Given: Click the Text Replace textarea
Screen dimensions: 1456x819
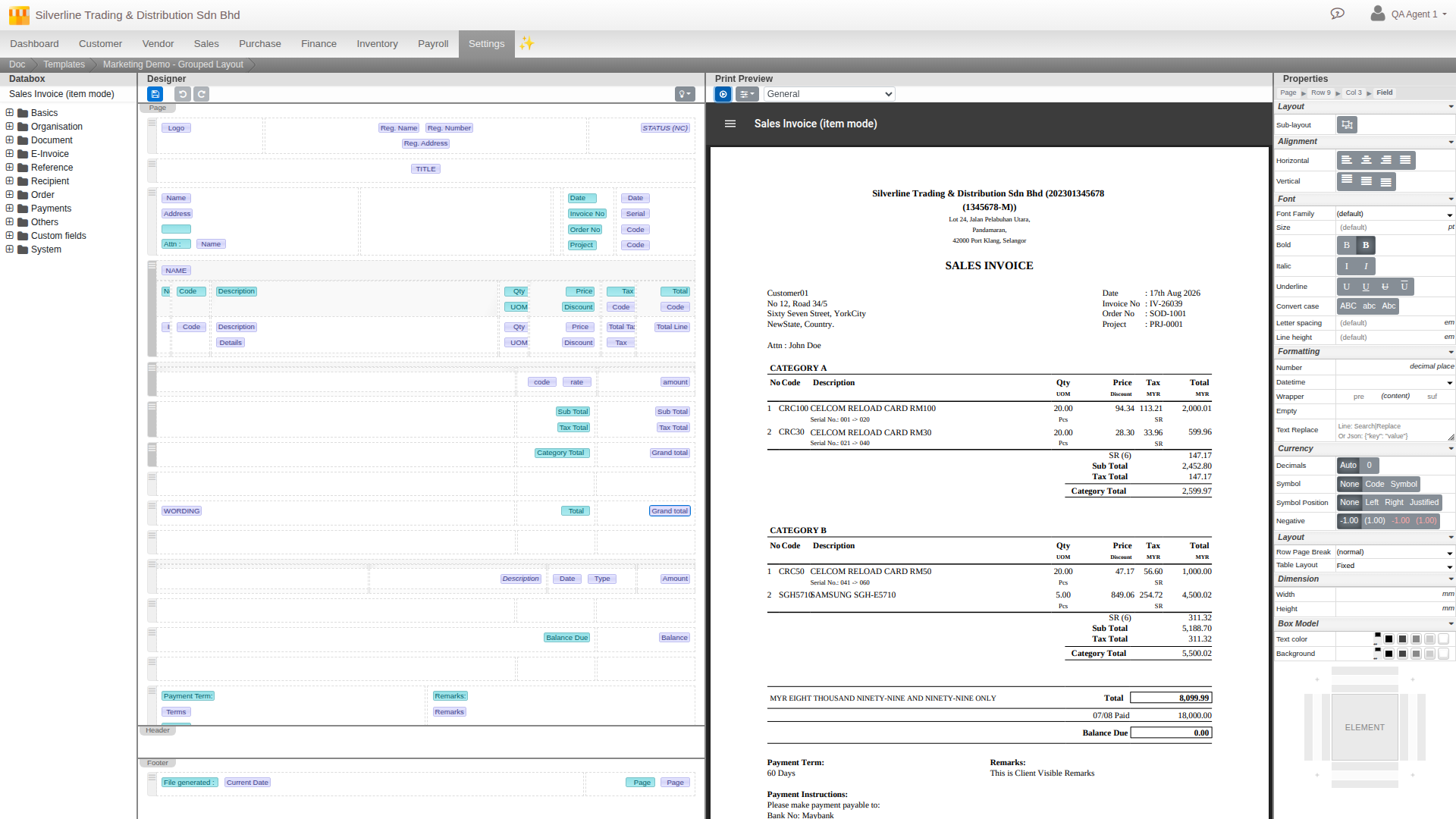Looking at the screenshot, I should [x=1395, y=431].
